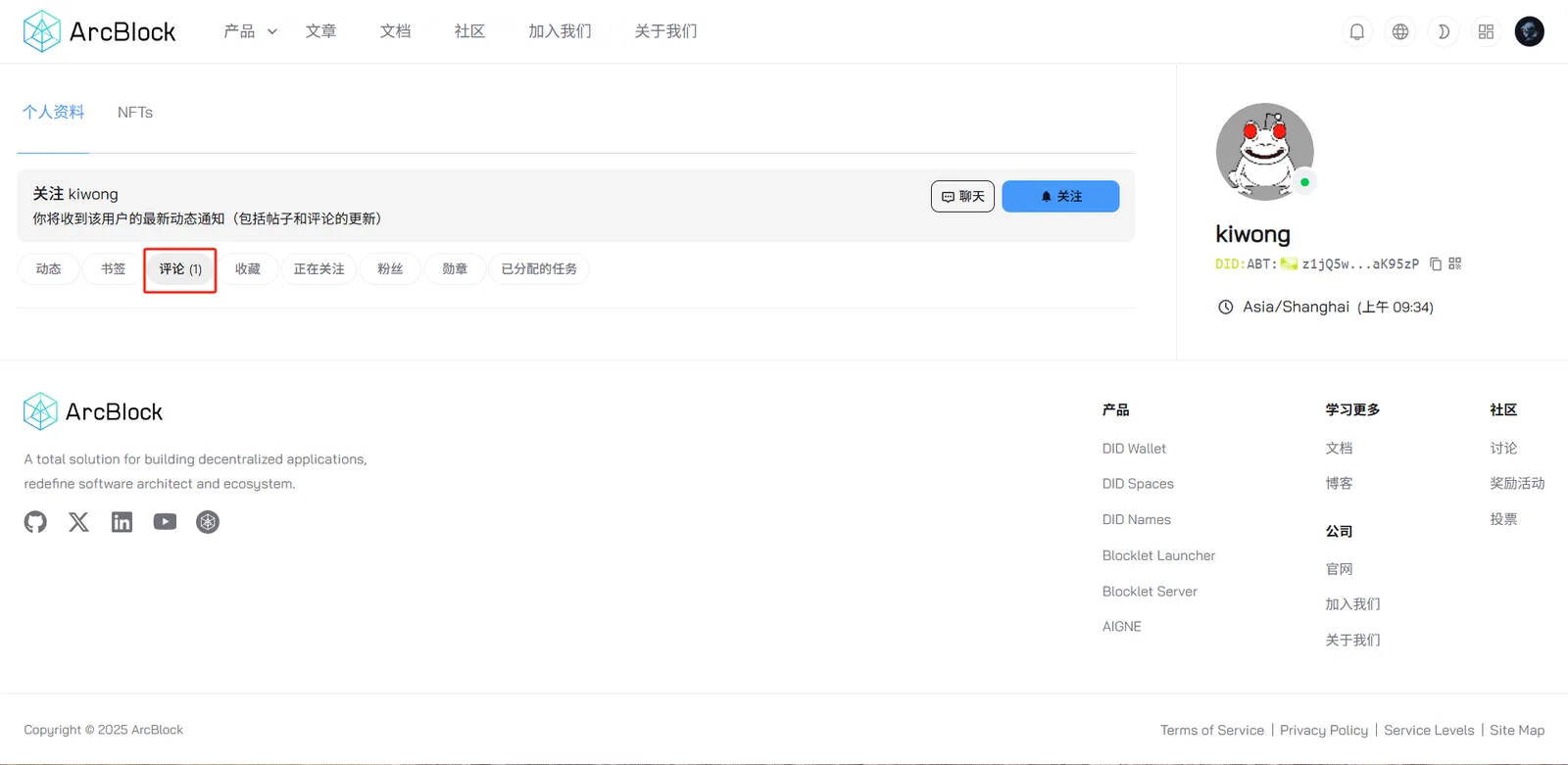Click the ArcBlock footer logo

pos(93,411)
